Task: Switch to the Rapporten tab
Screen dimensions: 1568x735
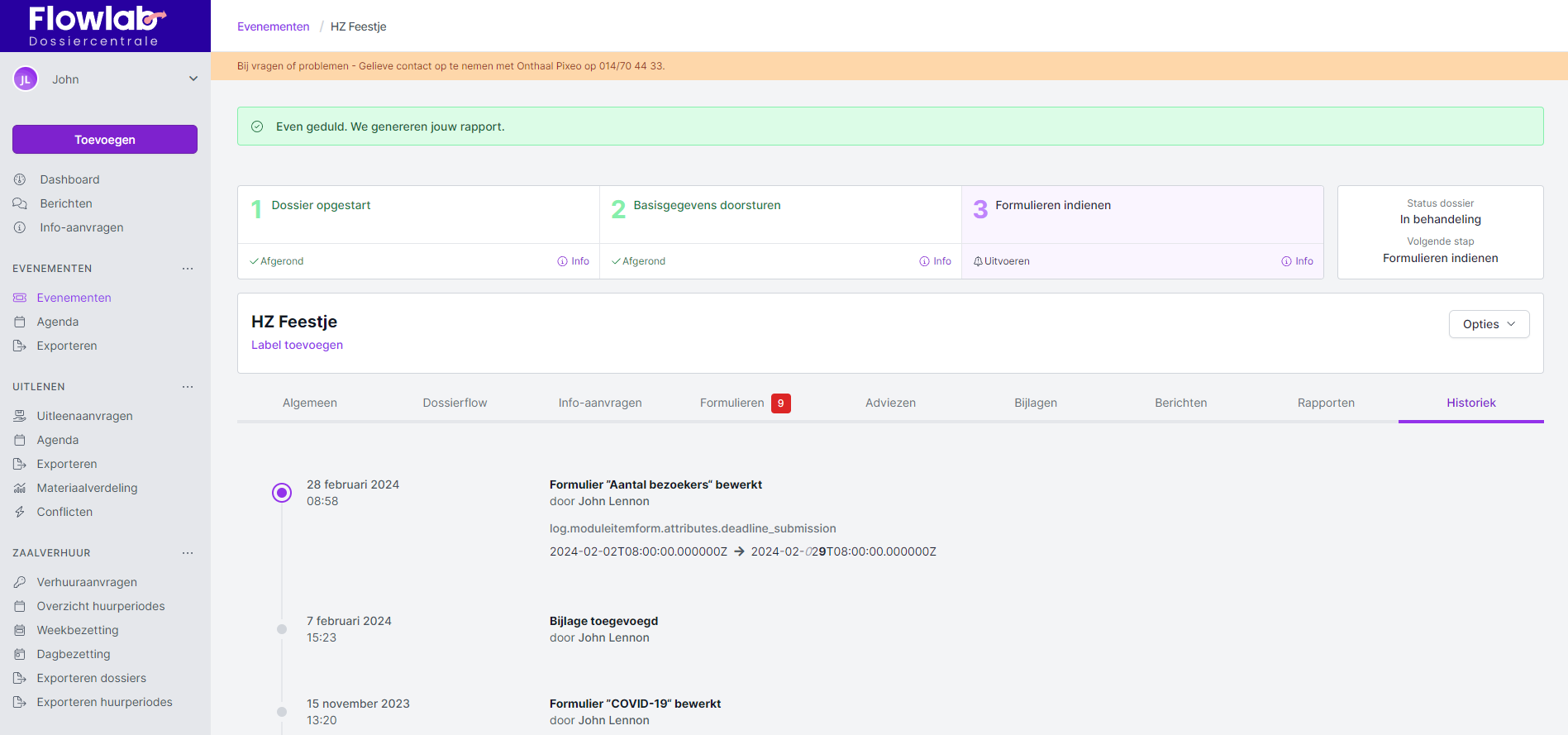Action: (1326, 403)
